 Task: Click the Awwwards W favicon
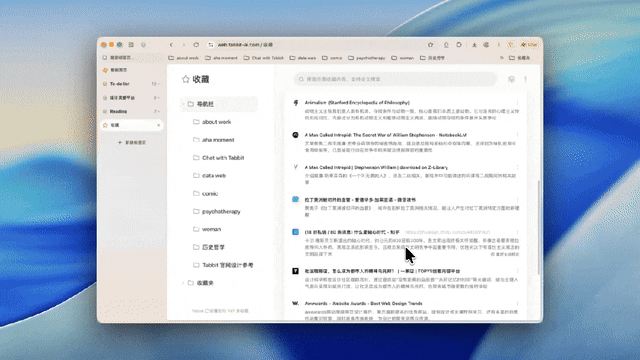tap(296, 304)
